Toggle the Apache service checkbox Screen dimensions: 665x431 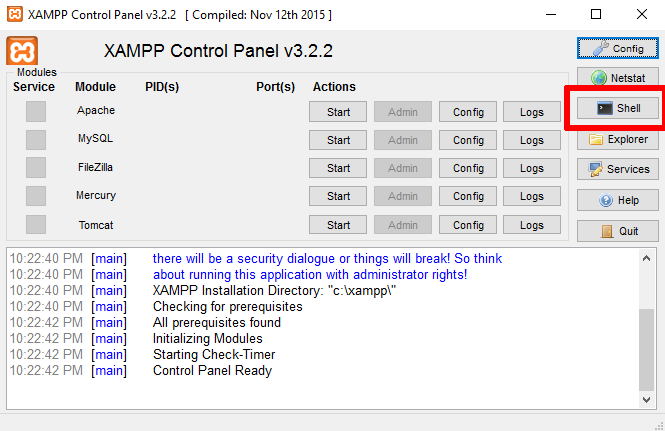[x=36, y=112]
